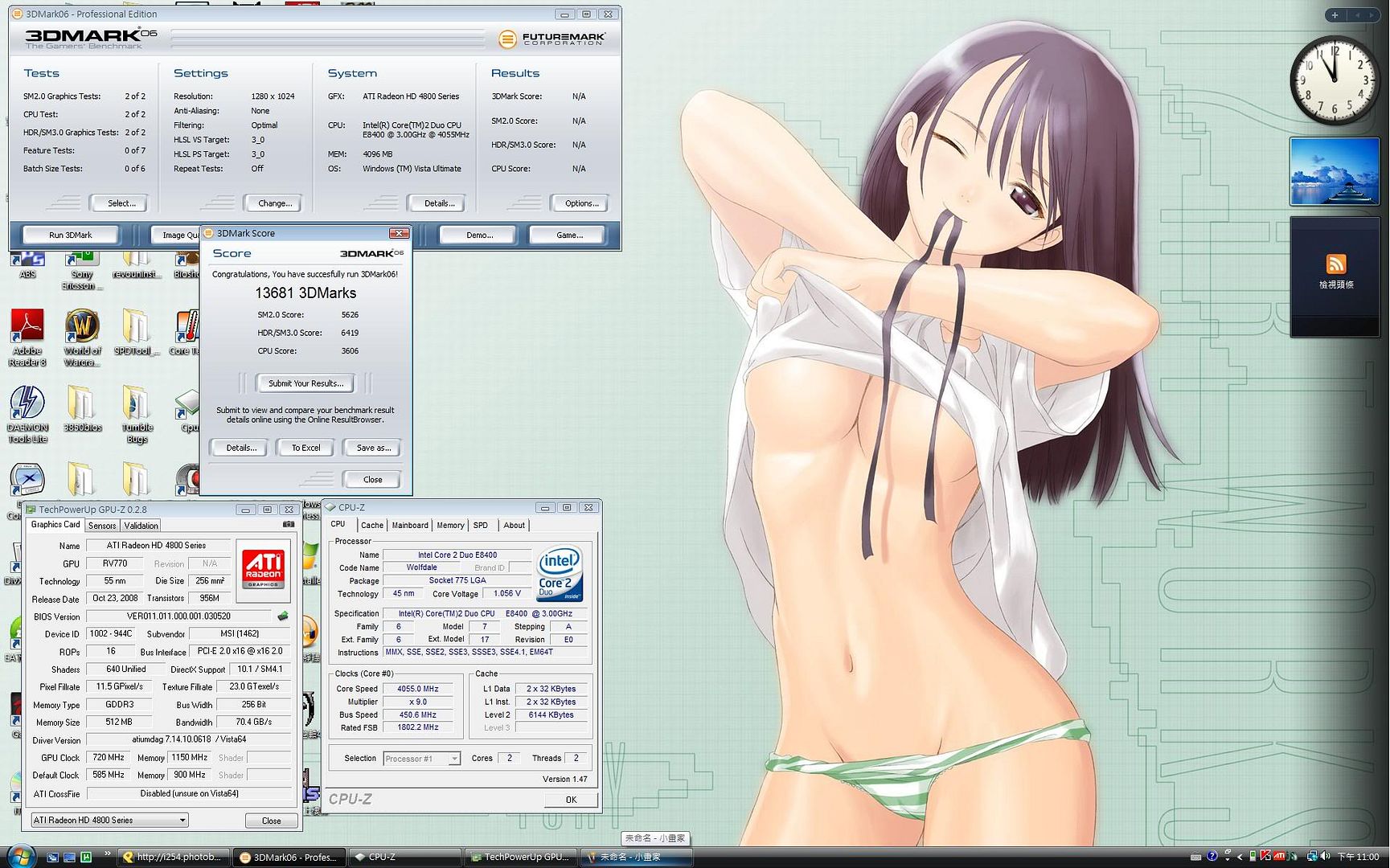Switch to the Mainboard tab in CPU-Z
The image size is (1390, 868).
[x=410, y=526]
